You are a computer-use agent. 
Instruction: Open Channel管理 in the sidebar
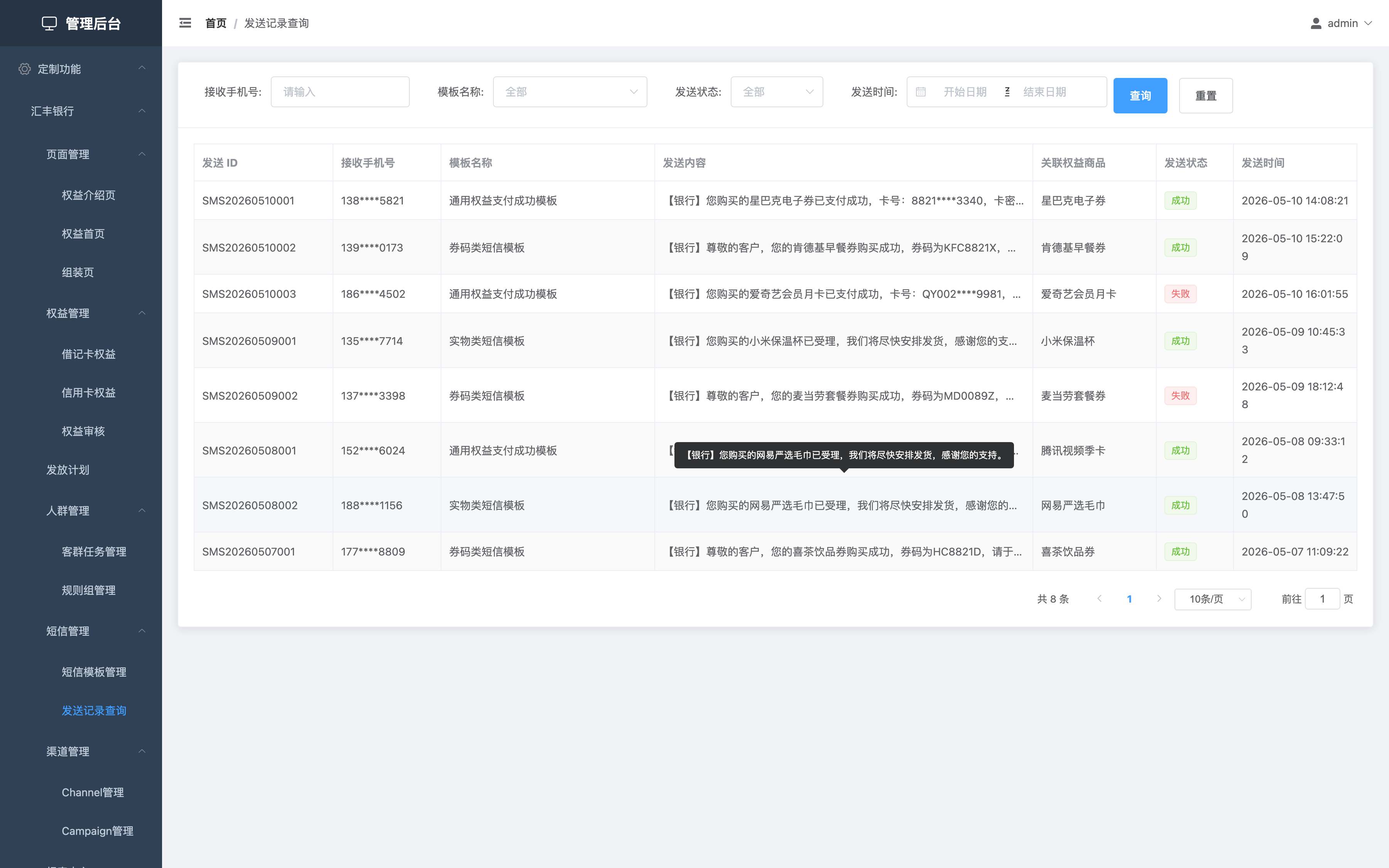93,792
